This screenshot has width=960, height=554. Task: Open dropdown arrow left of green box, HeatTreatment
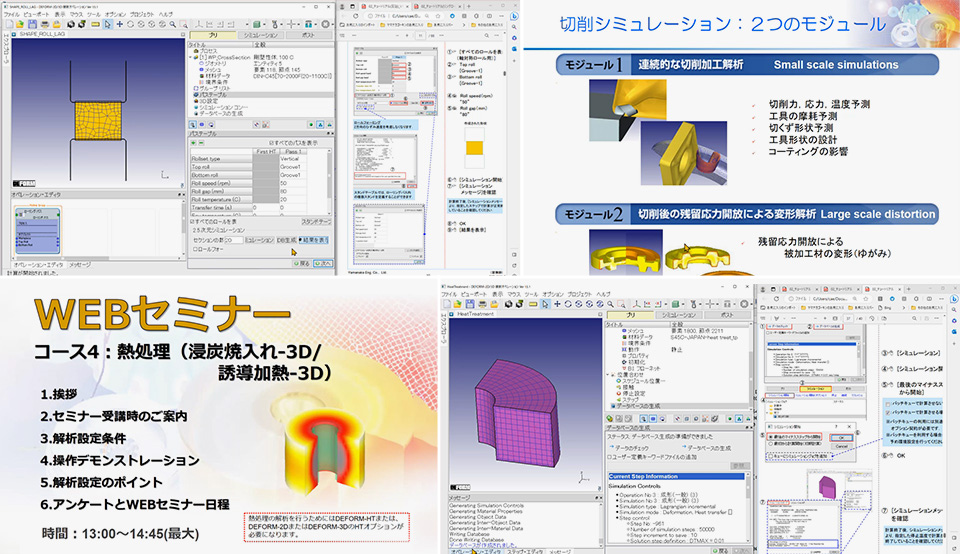(x=666, y=304)
